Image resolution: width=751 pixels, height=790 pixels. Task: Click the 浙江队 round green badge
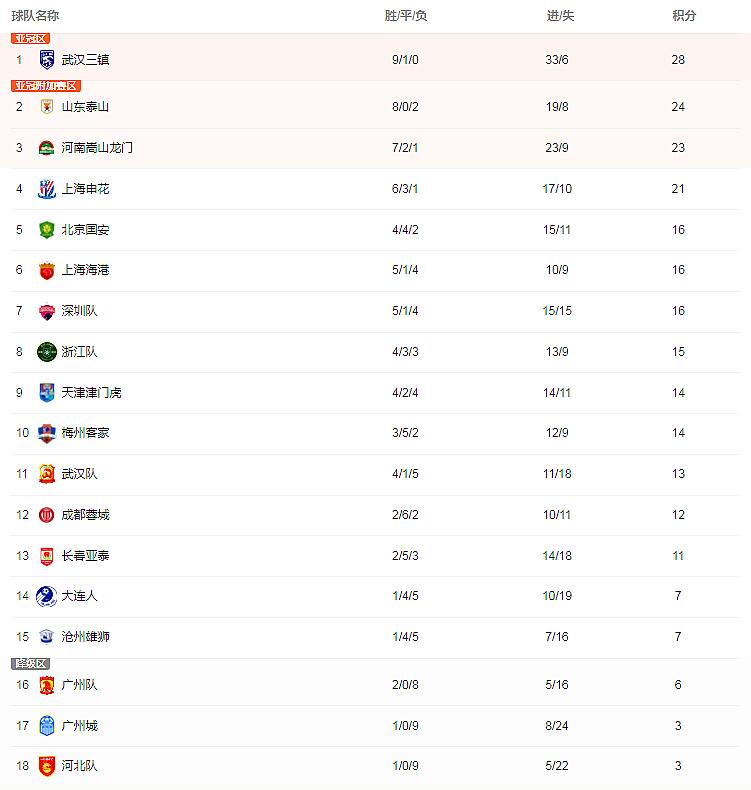click(x=47, y=352)
